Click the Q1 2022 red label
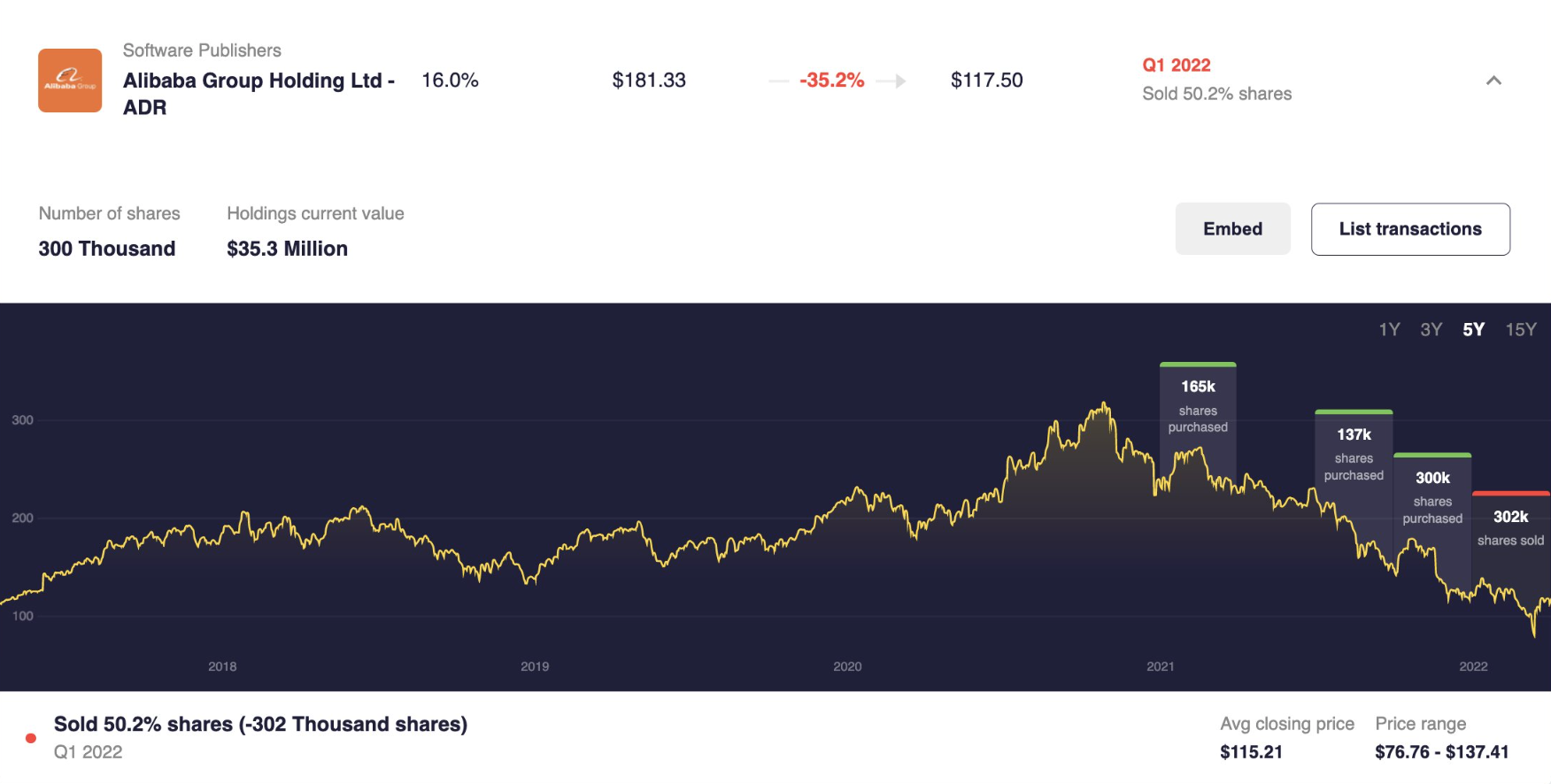 [1176, 65]
